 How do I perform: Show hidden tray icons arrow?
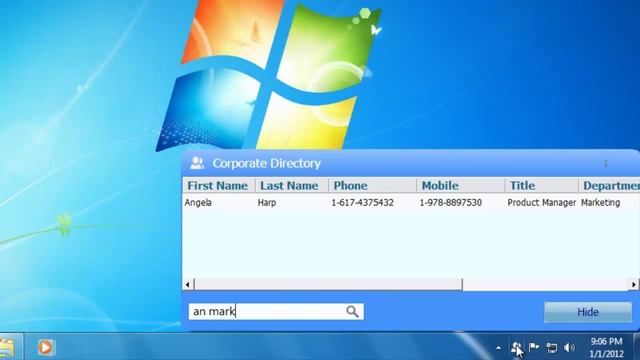[x=498, y=348]
